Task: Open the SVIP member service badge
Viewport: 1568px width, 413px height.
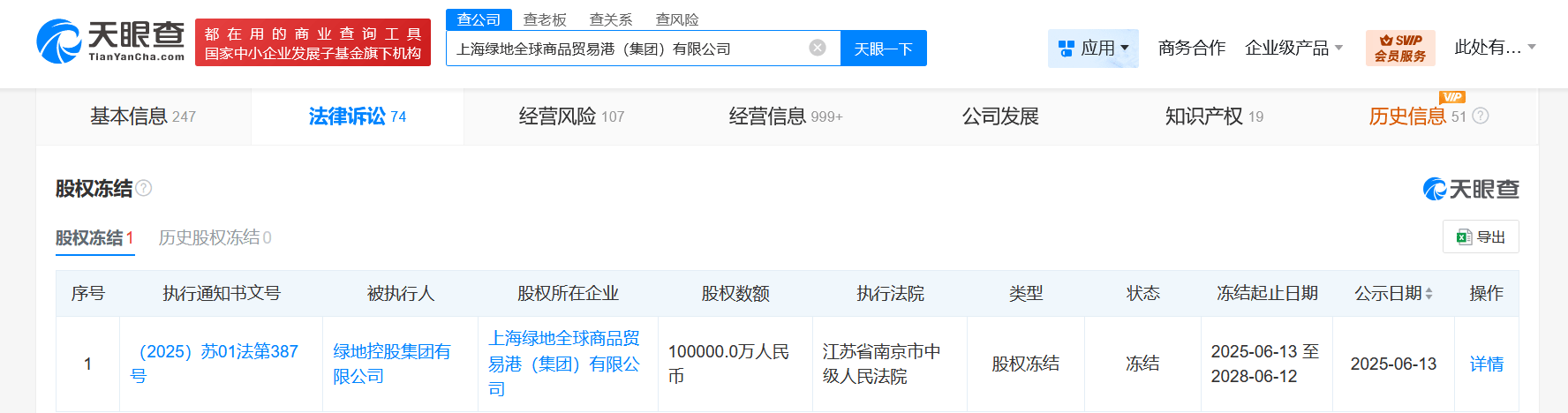Action: tap(1400, 48)
